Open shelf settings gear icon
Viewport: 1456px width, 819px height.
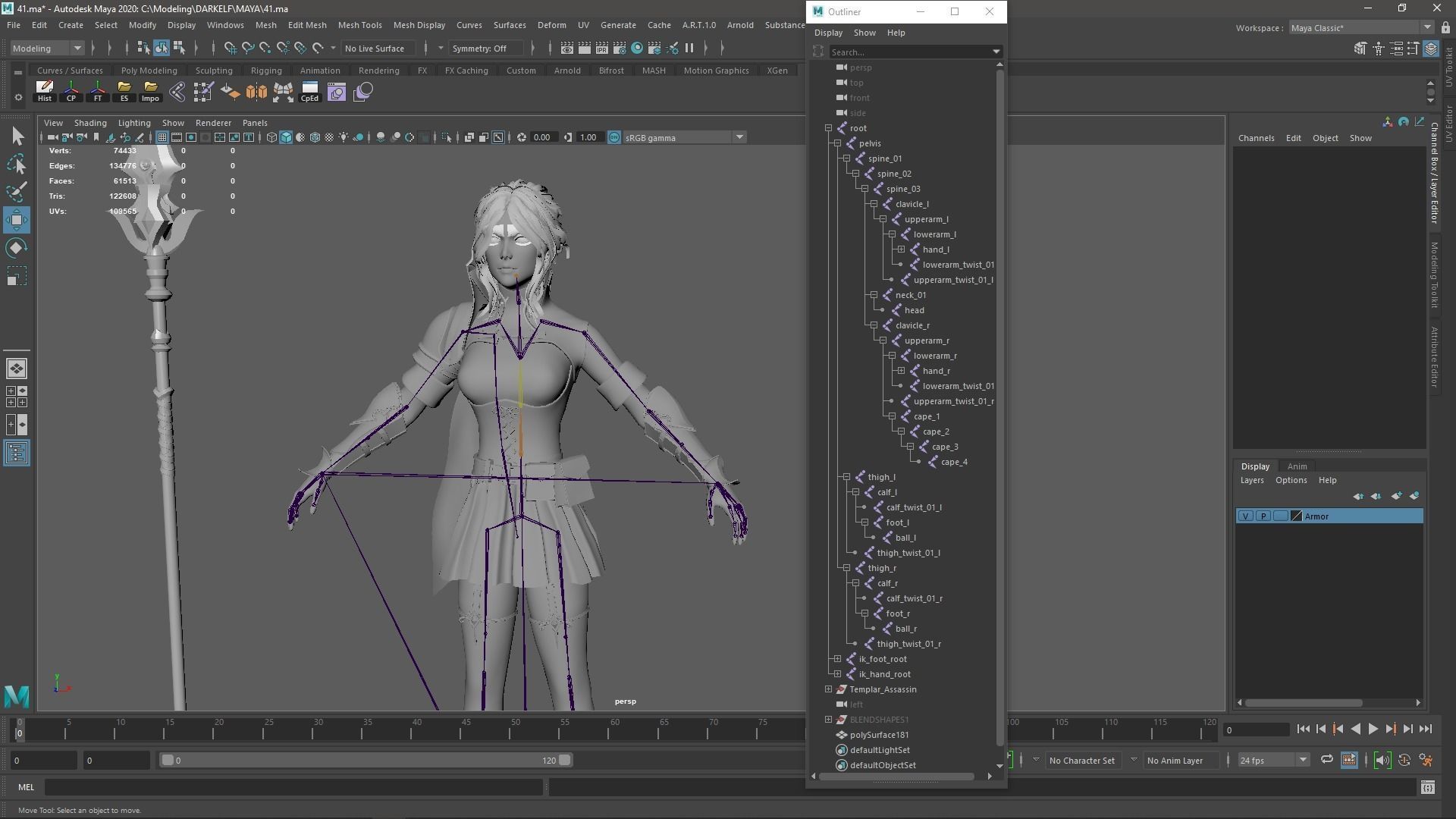(17, 97)
